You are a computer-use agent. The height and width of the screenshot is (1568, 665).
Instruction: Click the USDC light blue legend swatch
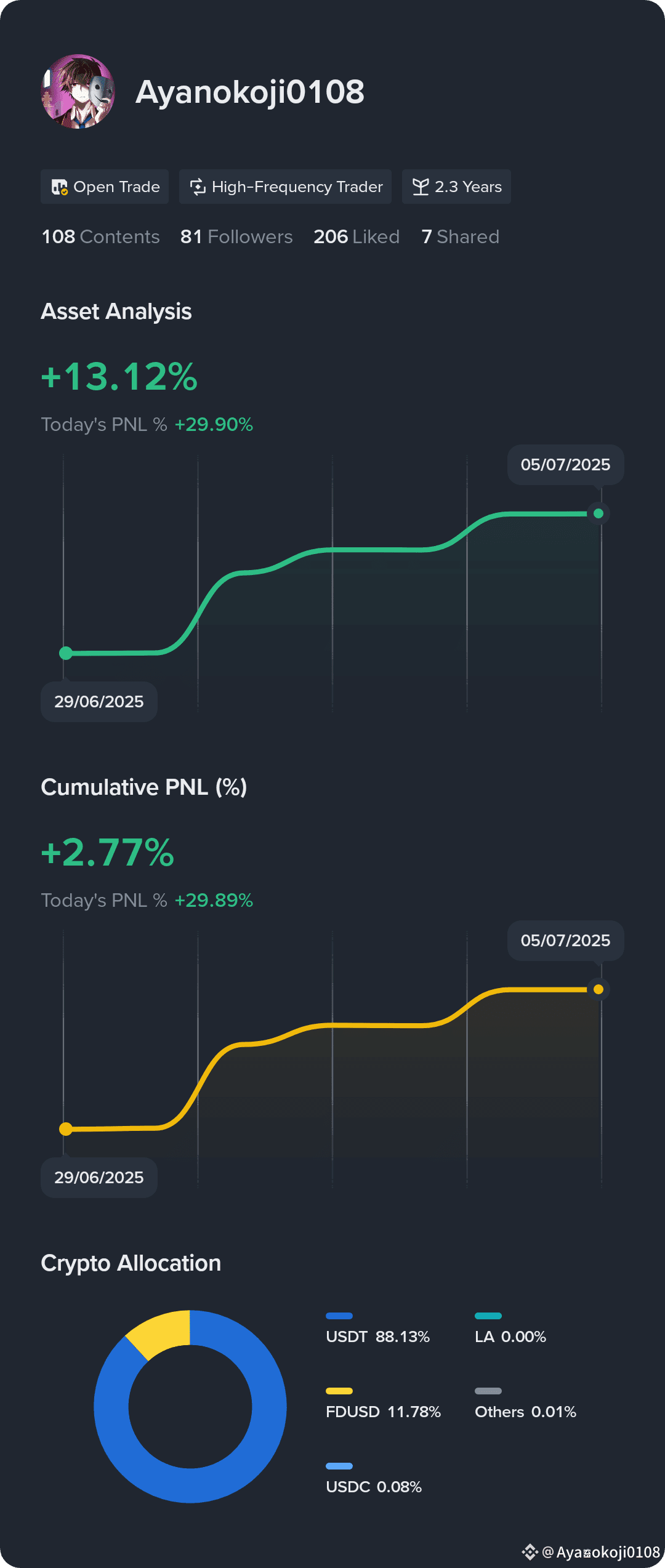(339, 1466)
